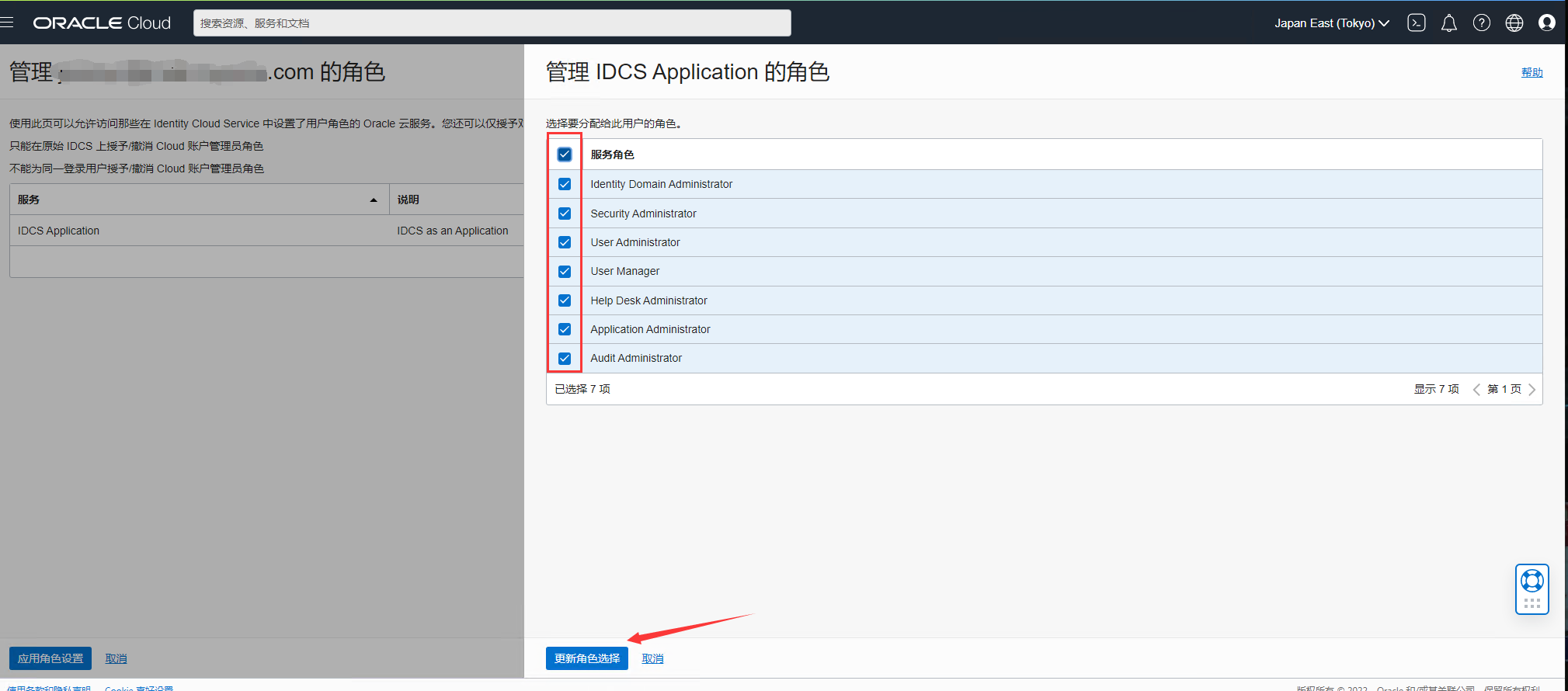Screen dimensions: 1568x691
Task: Uncheck Security Administrator role
Action: [x=565, y=214]
